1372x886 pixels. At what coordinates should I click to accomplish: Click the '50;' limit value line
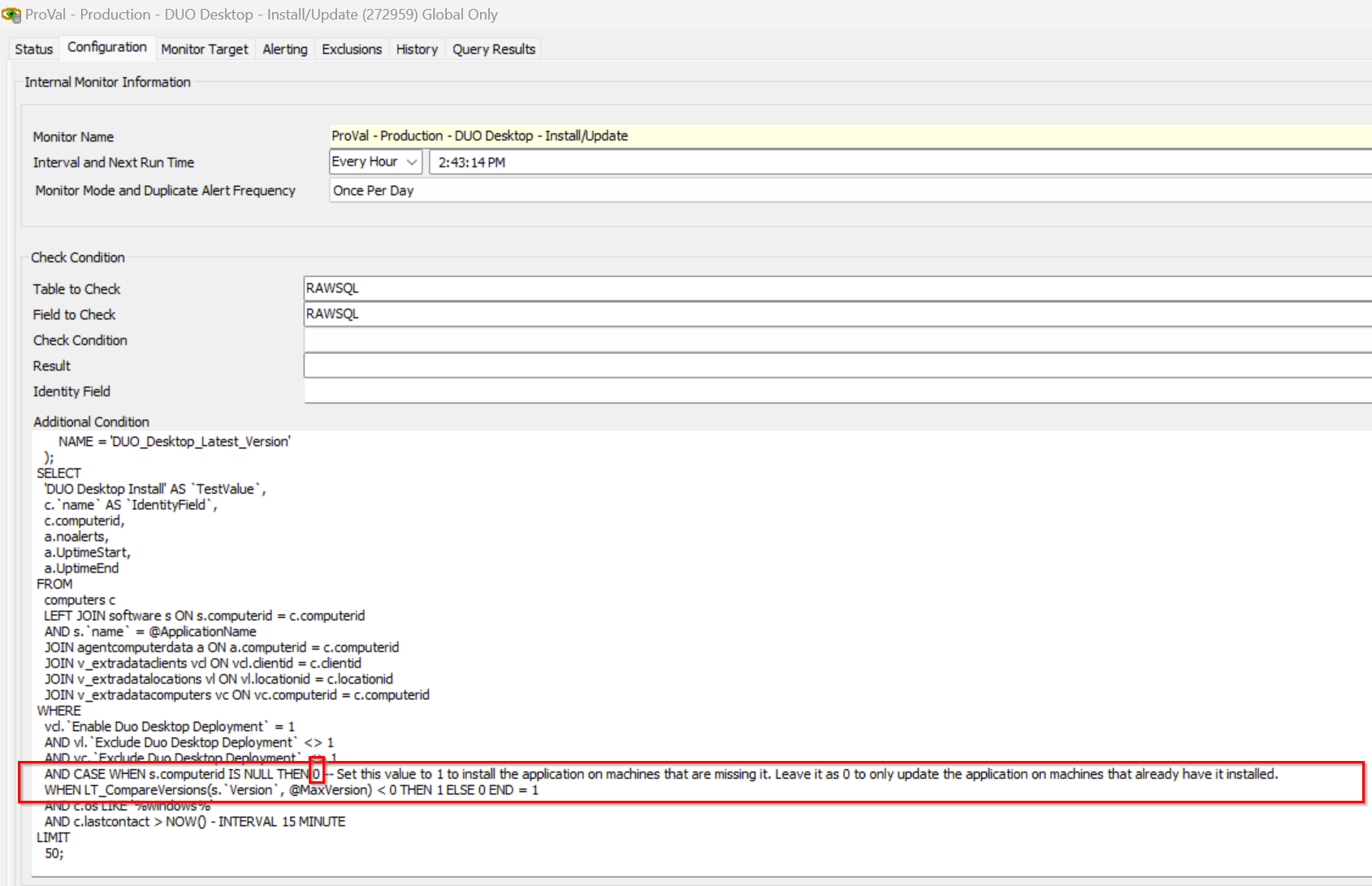click(x=54, y=853)
